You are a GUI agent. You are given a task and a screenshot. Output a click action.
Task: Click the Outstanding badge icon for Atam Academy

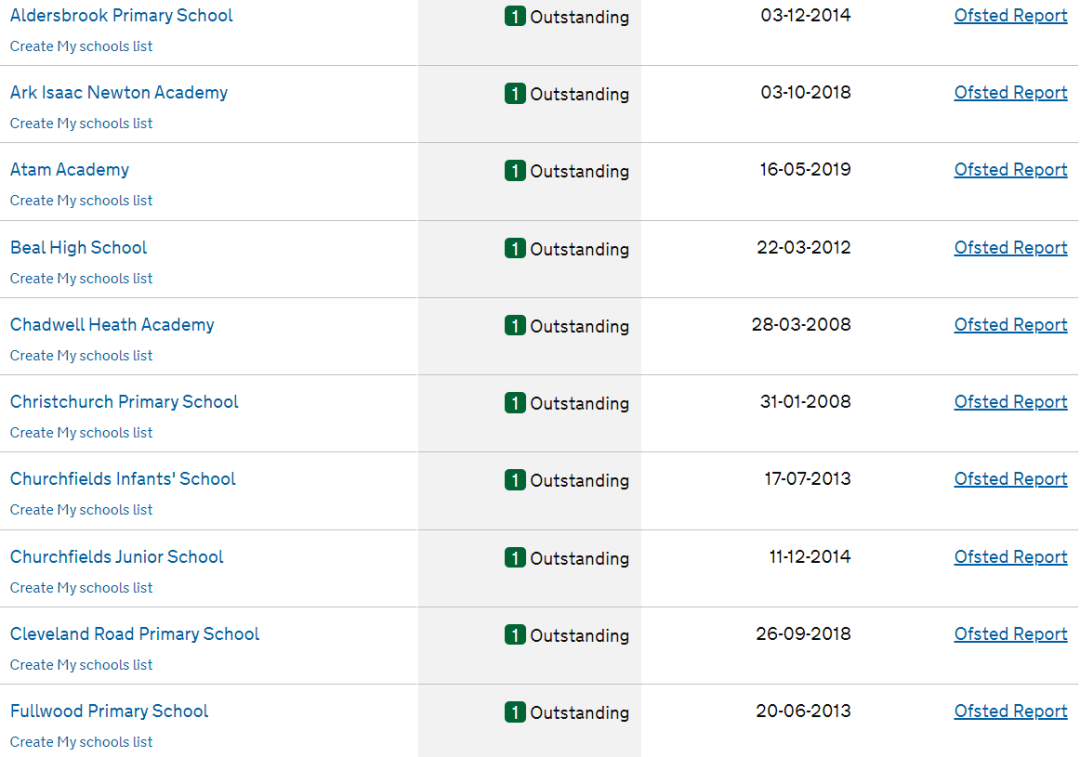pos(515,171)
